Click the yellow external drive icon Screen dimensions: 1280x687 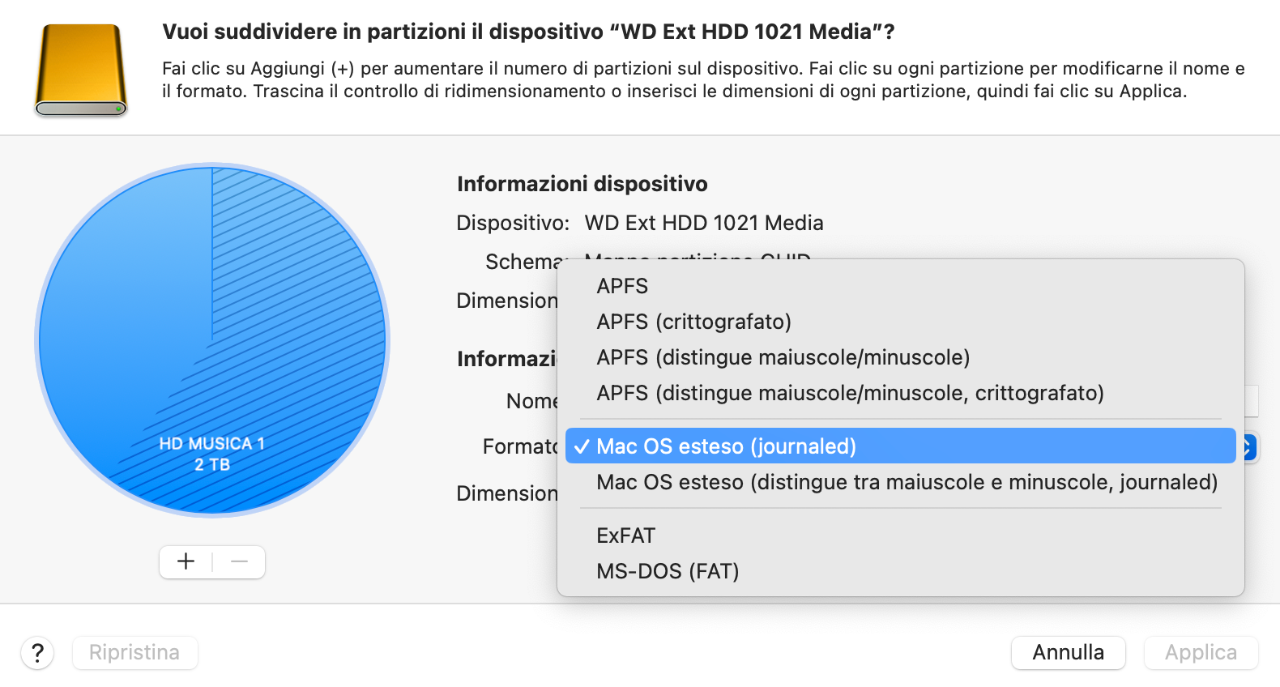pyautogui.click(x=81, y=70)
